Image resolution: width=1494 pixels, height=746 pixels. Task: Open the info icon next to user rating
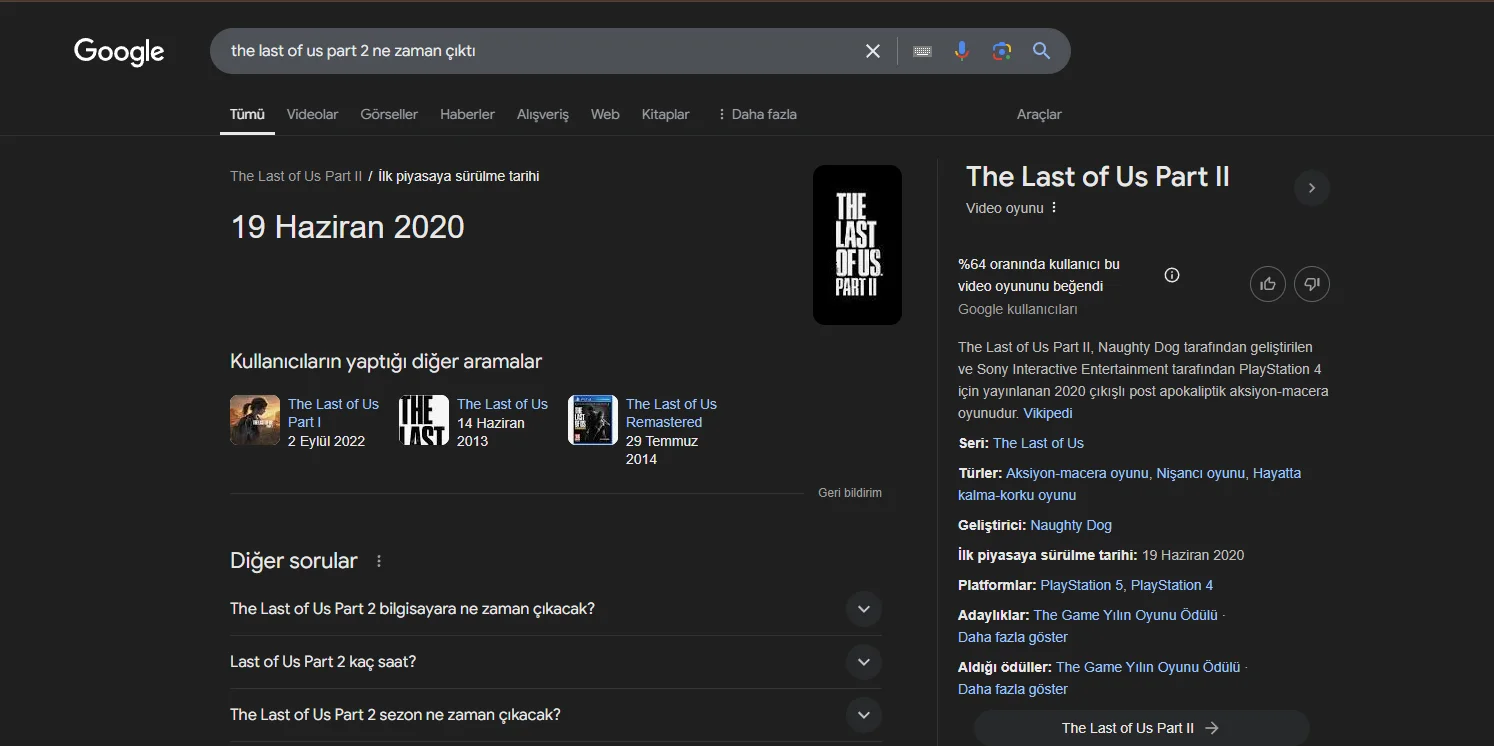1172,275
